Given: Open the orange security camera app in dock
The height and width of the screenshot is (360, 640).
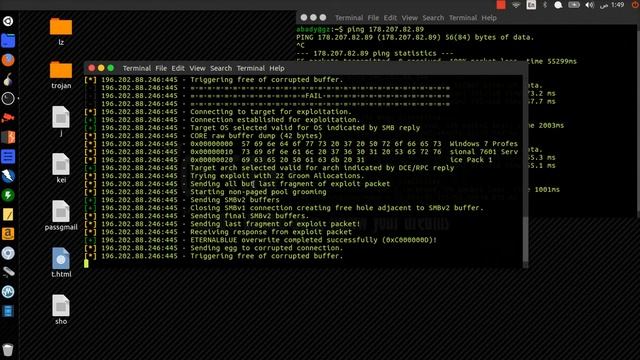Looking at the screenshot, I should coord(8,118).
